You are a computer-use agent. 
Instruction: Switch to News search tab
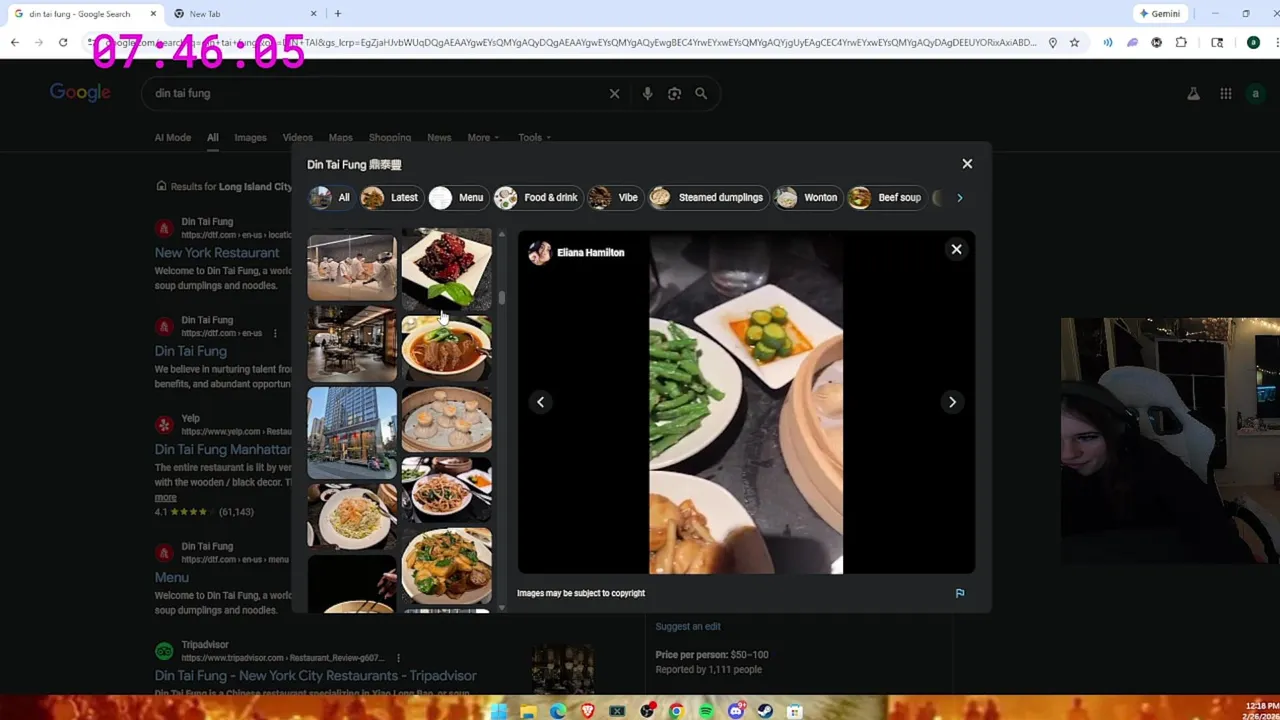439,138
